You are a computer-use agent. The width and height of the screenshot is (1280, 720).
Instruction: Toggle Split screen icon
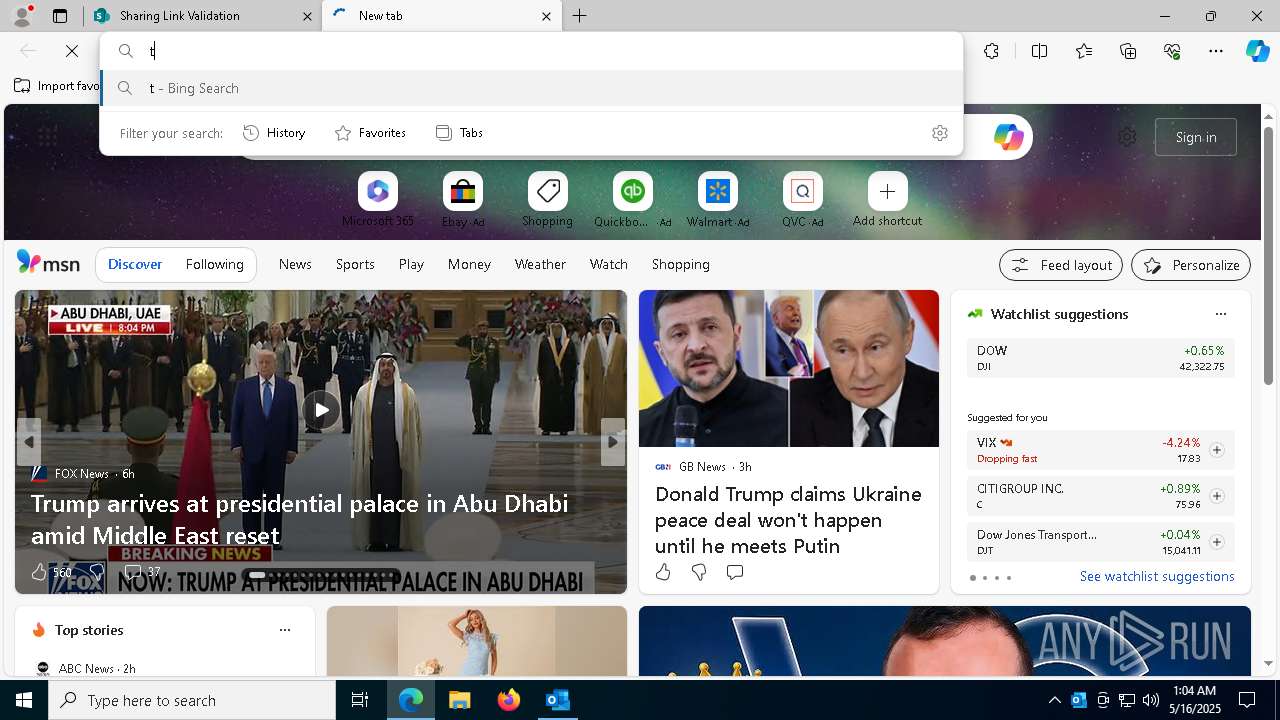(x=1039, y=51)
